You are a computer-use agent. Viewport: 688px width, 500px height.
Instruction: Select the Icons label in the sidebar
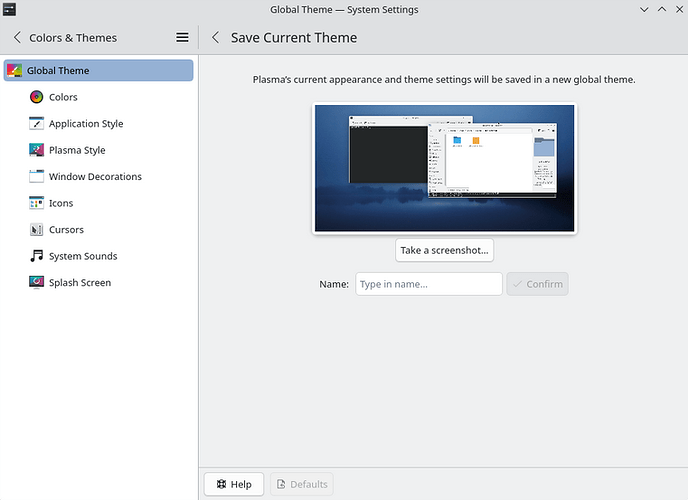(61, 203)
